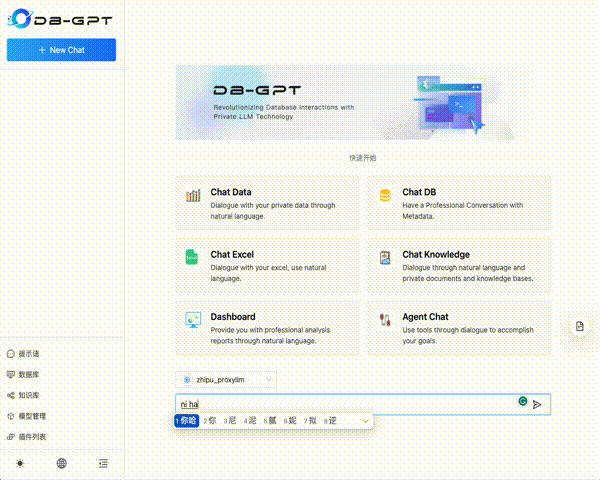Choose IME candidate 8 逆
The height and width of the screenshot is (480, 600).
click(x=330, y=421)
